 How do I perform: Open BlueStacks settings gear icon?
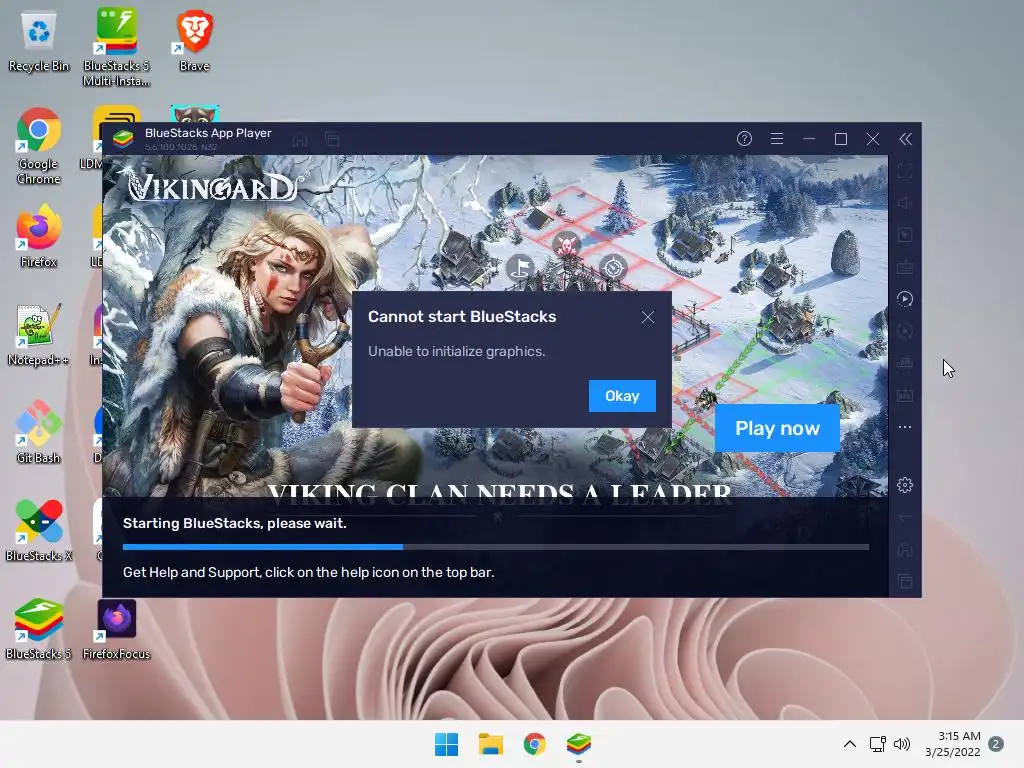(904, 485)
